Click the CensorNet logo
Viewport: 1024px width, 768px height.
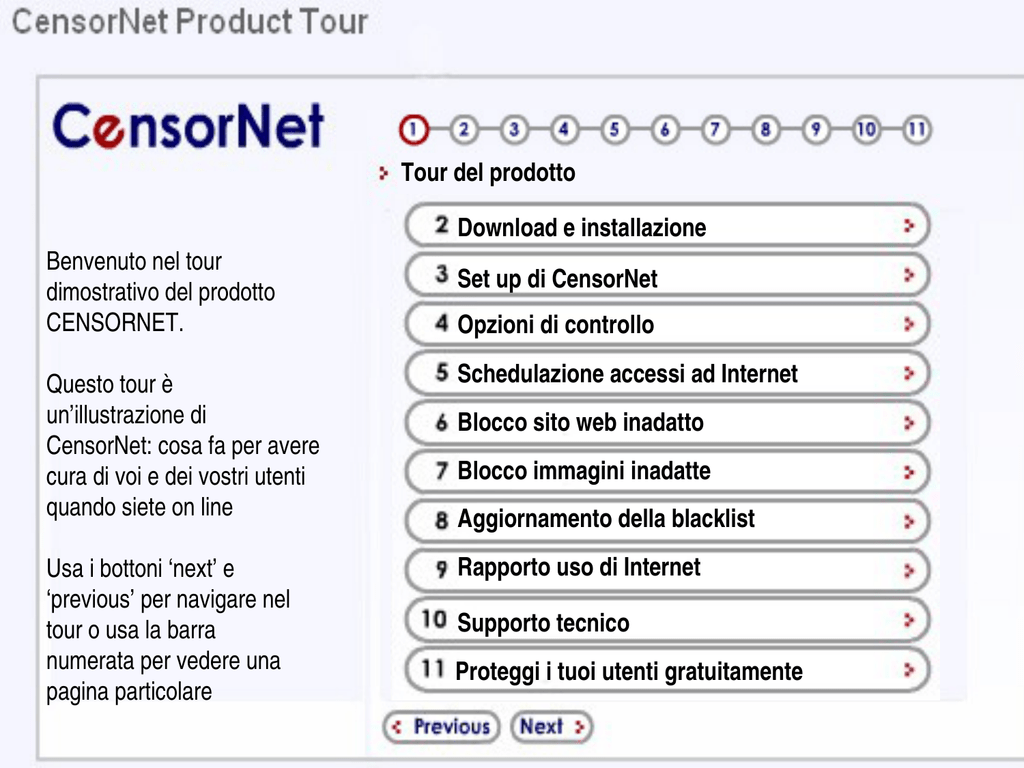[x=188, y=126]
